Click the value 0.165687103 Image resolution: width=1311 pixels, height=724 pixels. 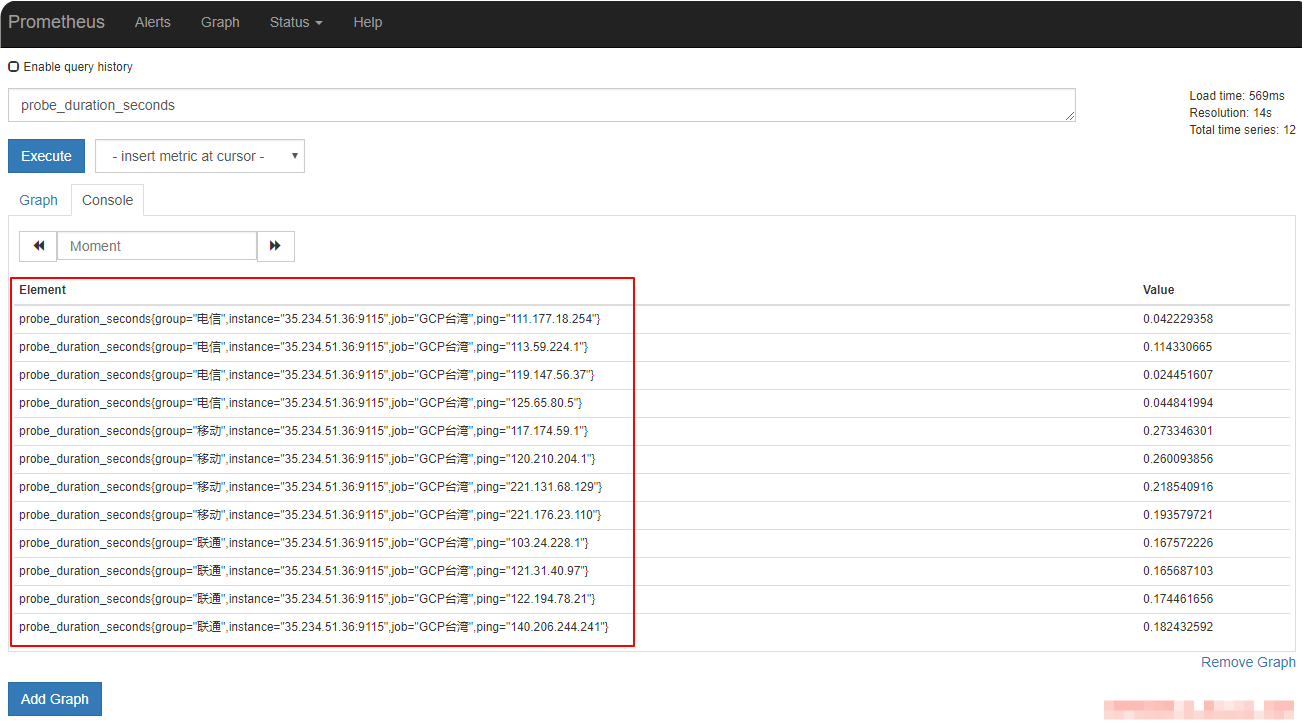coord(1178,571)
